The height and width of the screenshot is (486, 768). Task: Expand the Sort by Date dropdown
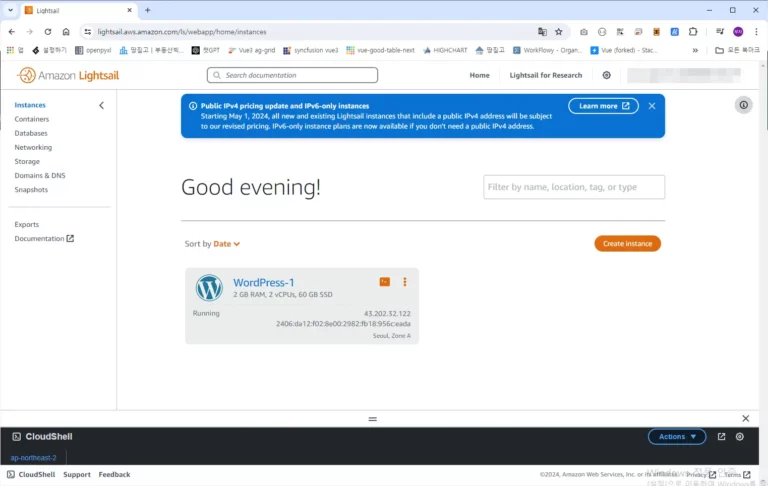[x=226, y=244]
